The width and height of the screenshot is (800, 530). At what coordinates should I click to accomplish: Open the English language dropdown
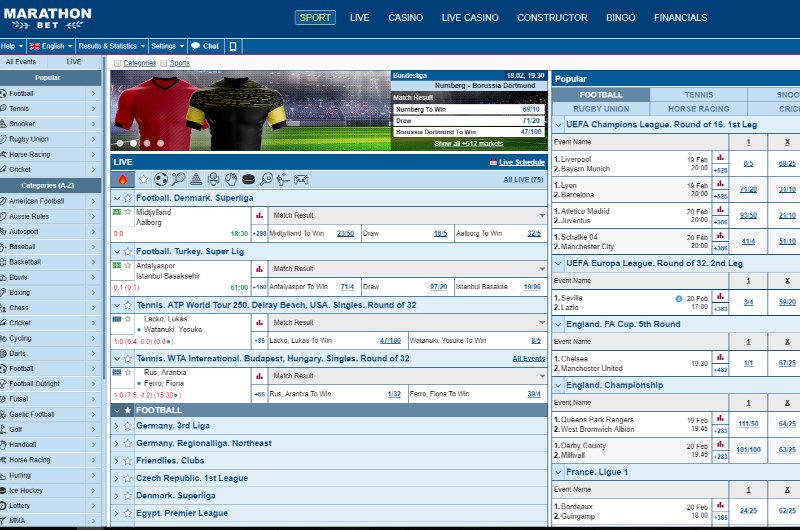coord(51,46)
